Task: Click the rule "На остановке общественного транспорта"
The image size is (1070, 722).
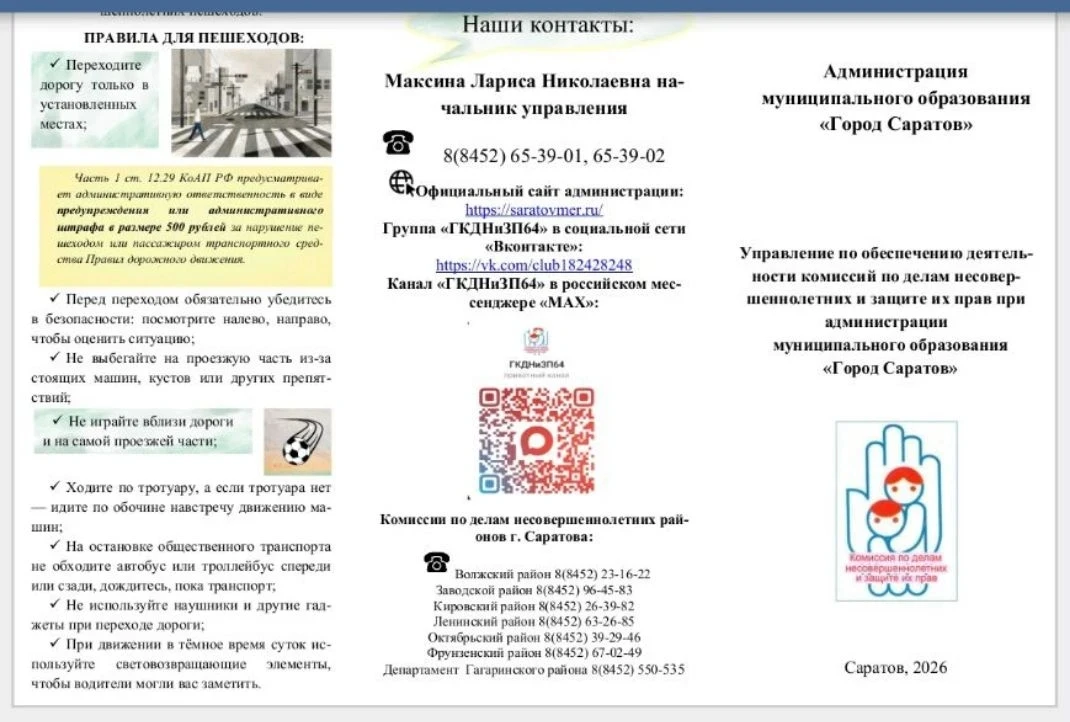Action: click(181, 566)
